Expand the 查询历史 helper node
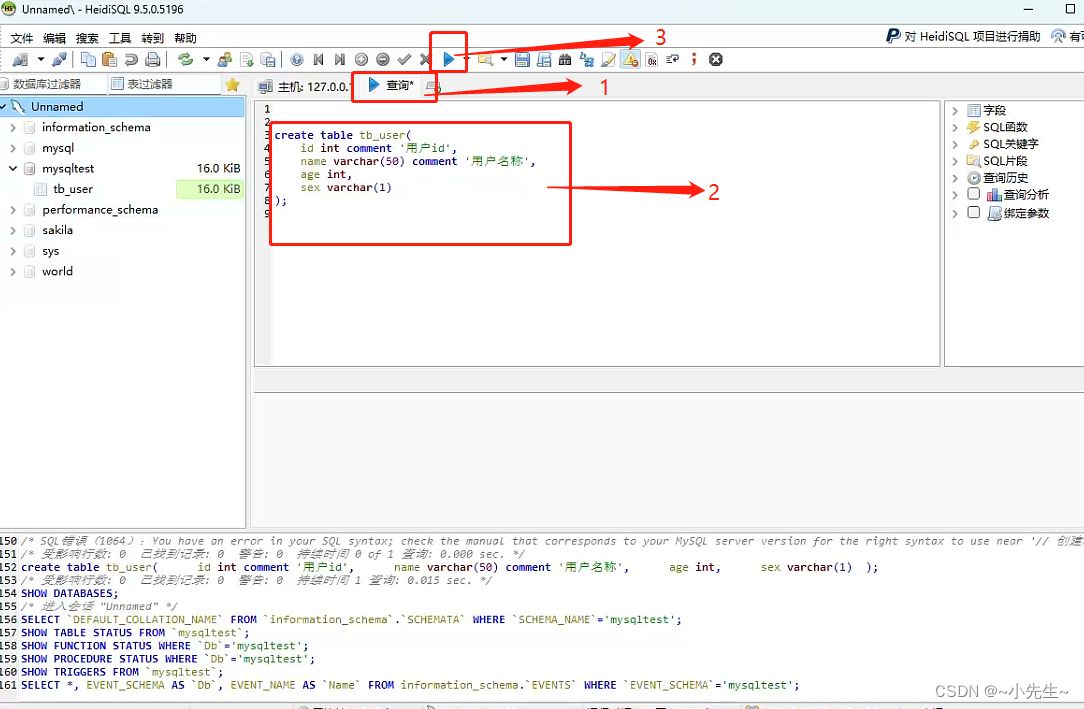Viewport: 1084px width, 709px height. pyautogui.click(x=955, y=178)
